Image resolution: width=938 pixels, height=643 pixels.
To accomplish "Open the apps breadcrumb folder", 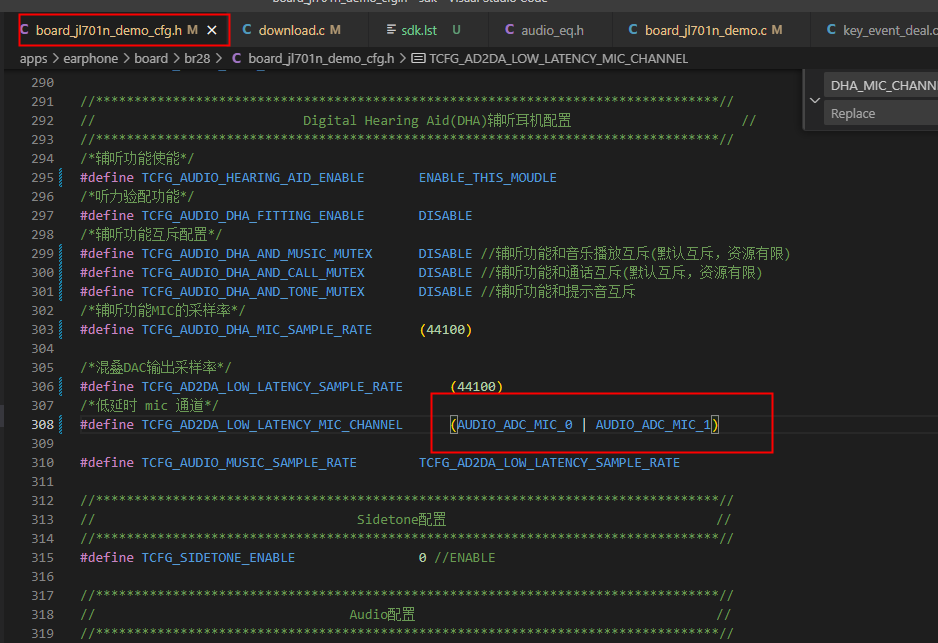I will coord(34,59).
